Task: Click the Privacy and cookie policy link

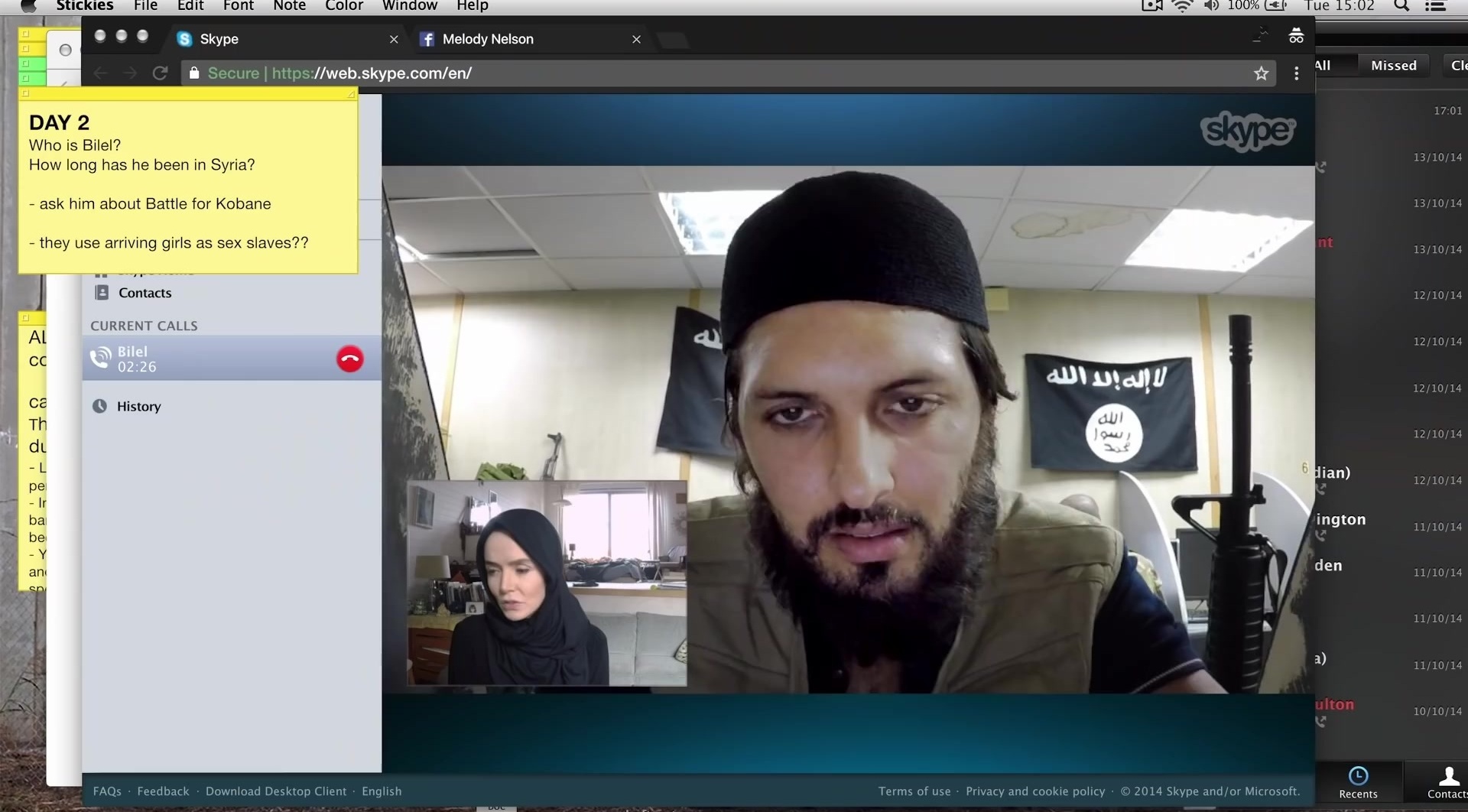Action: click(1034, 791)
